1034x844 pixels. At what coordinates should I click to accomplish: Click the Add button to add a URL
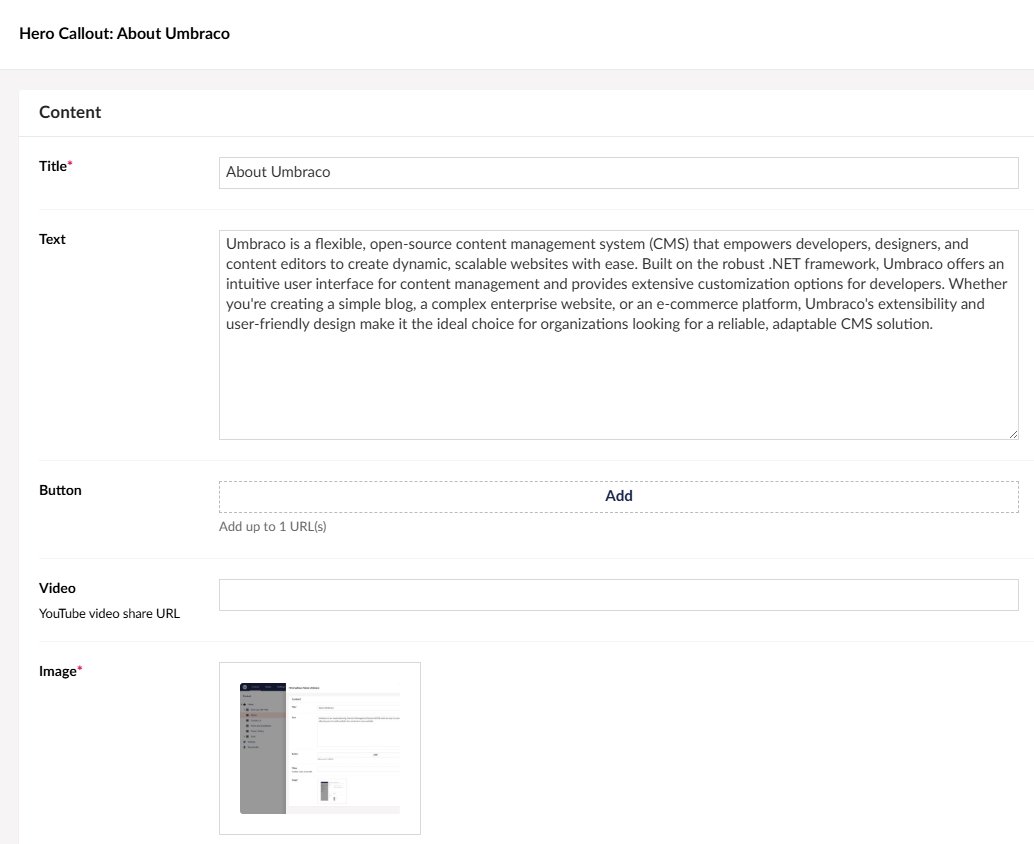(x=618, y=495)
